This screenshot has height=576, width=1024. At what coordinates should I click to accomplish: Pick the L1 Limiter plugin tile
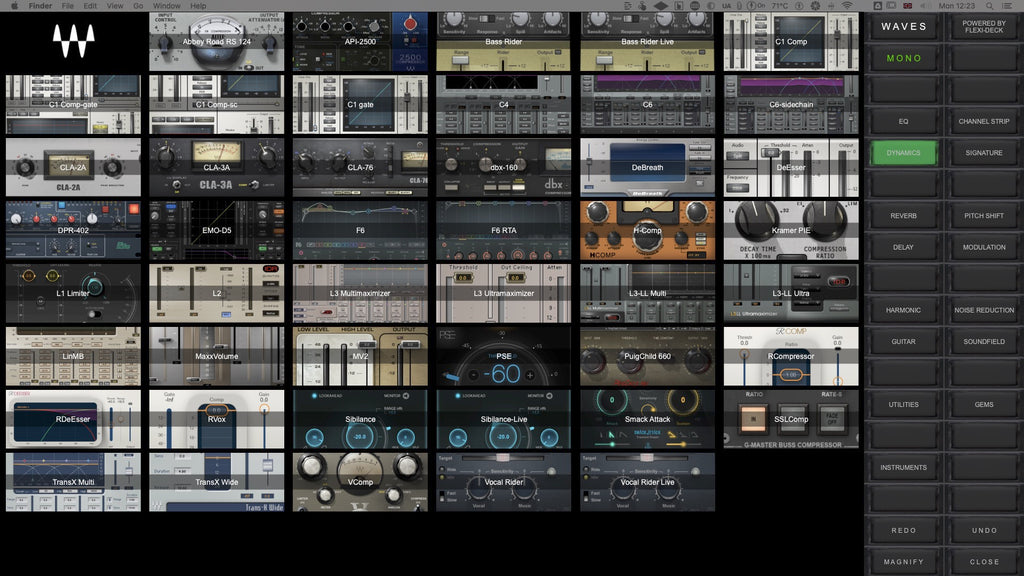pyautogui.click(x=73, y=293)
